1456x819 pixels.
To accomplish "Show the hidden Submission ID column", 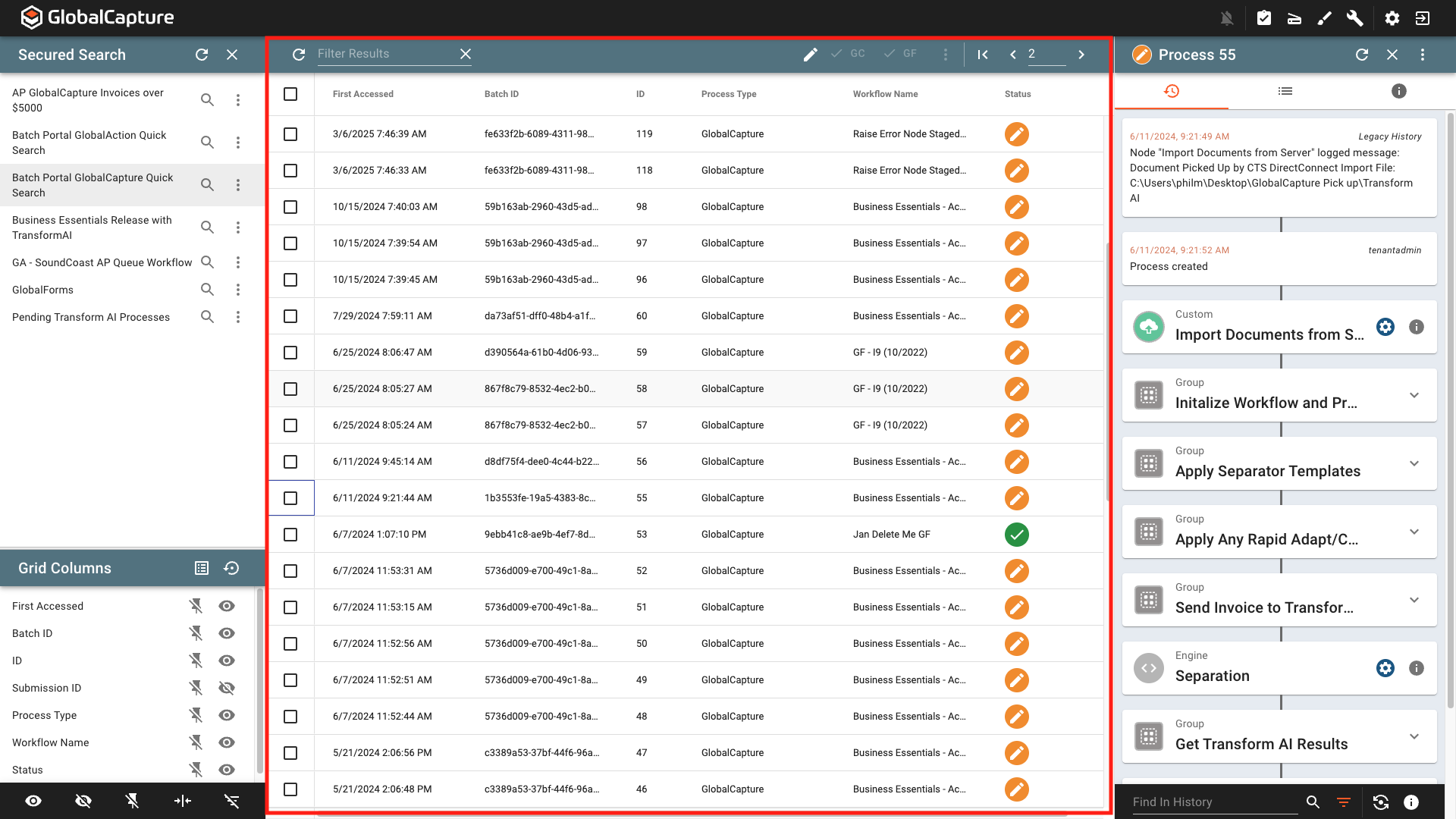I will coord(226,688).
